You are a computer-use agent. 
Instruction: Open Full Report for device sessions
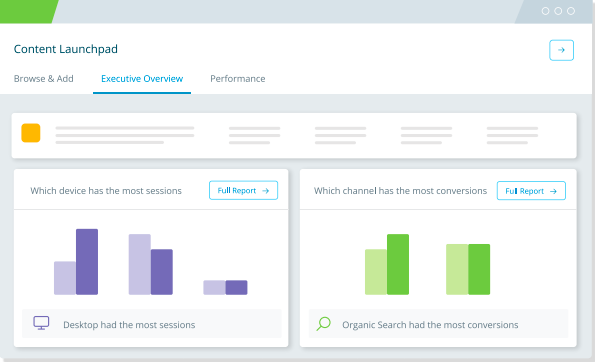243,190
